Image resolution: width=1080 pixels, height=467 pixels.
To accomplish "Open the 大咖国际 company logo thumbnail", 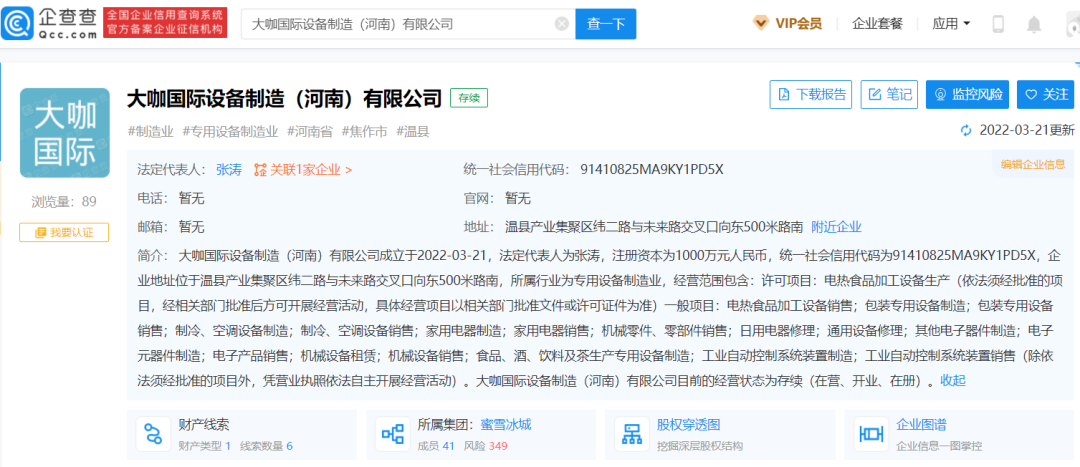I will point(65,133).
